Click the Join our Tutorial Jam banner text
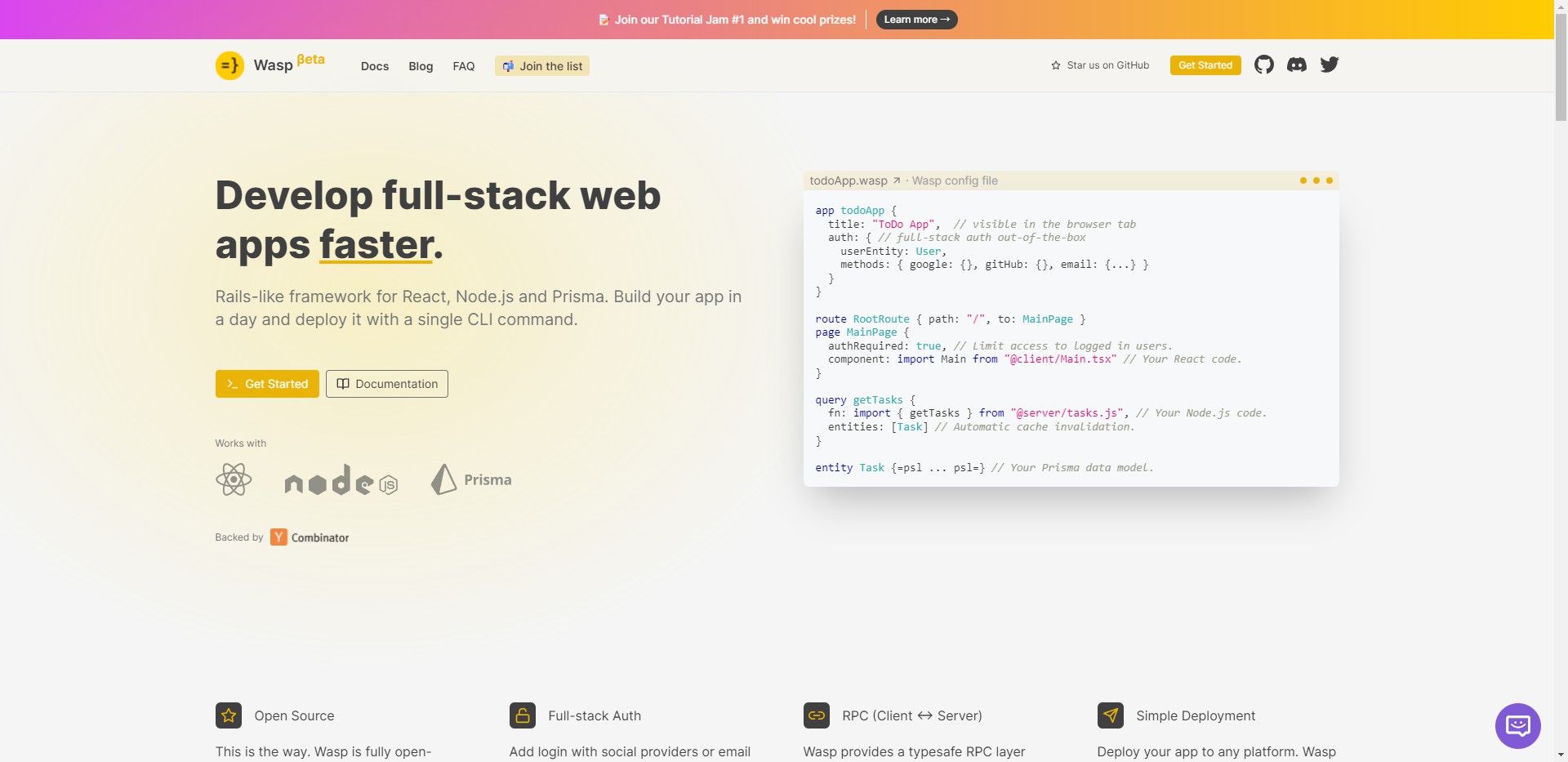The height and width of the screenshot is (762, 1568). 735,20
